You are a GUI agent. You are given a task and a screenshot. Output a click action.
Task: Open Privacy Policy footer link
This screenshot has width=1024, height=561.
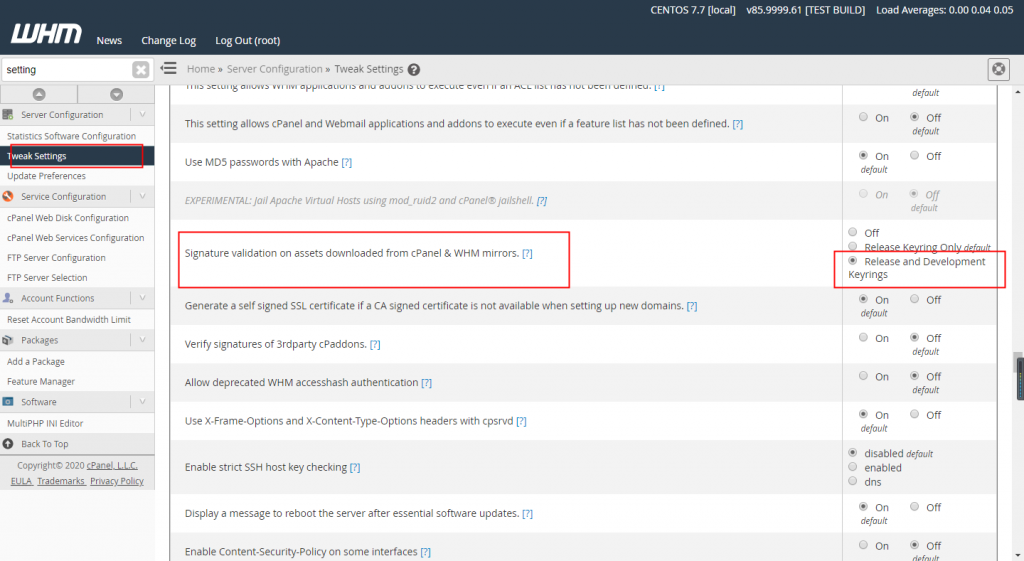click(117, 481)
